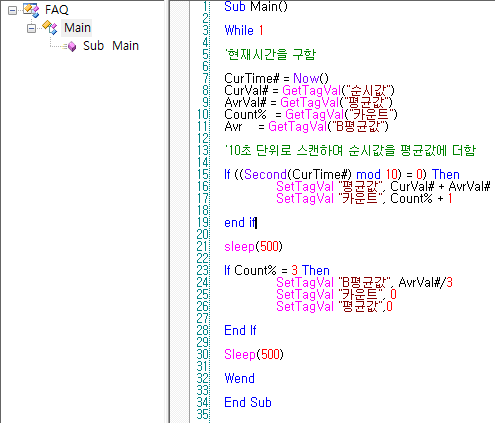
Task: Click the Now() function call
Action: 311,78
